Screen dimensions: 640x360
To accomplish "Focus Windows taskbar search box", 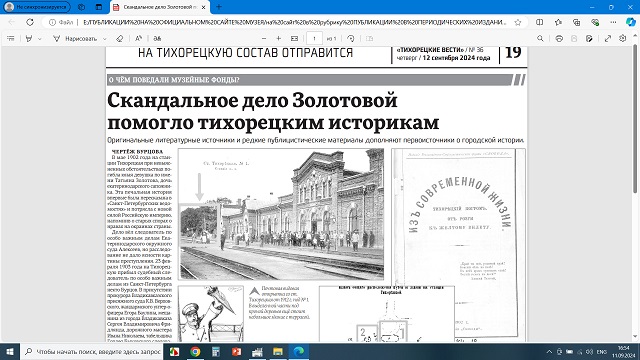I will coord(91,351).
